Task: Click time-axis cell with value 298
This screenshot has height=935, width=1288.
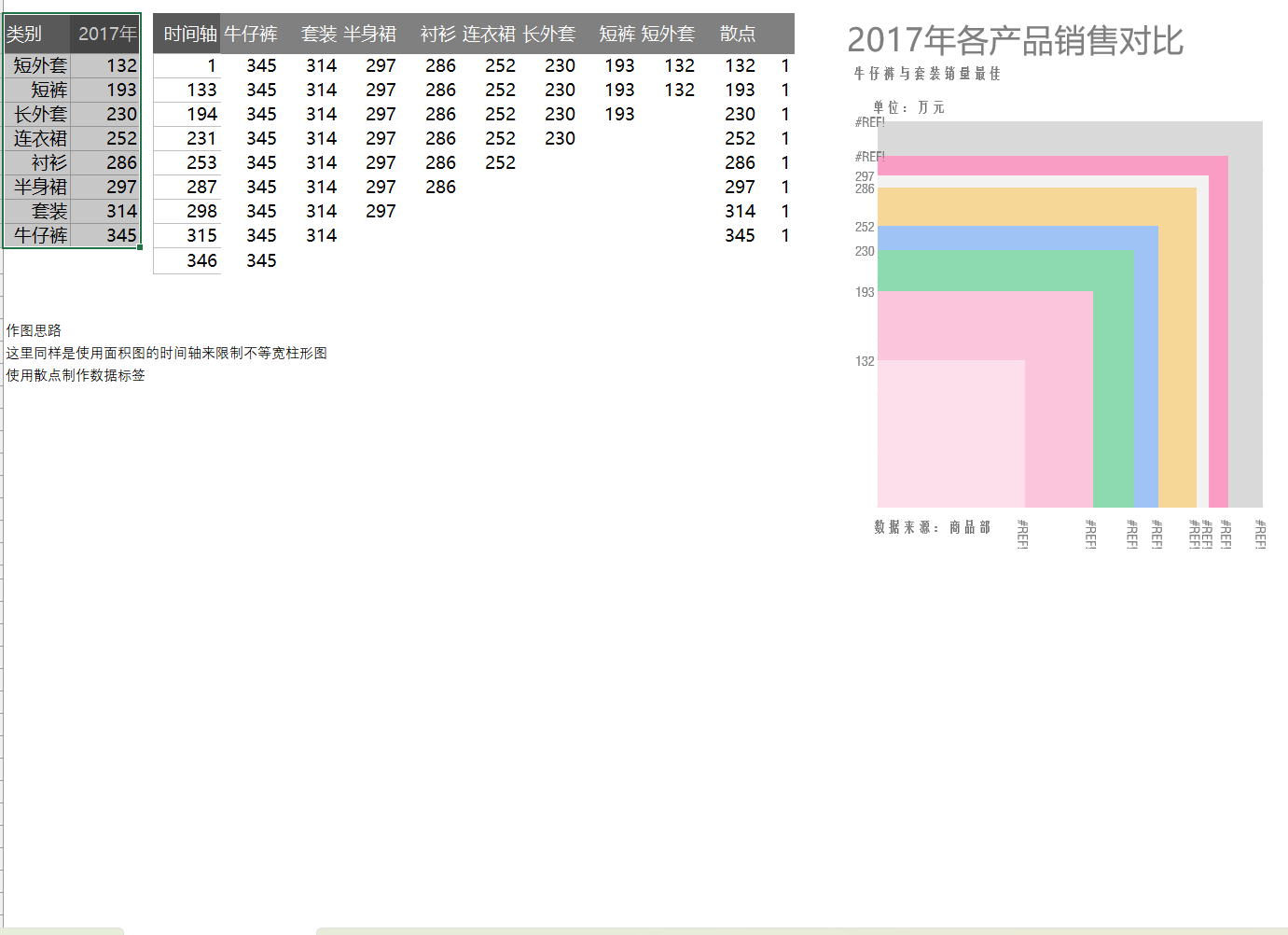Action: [x=187, y=211]
